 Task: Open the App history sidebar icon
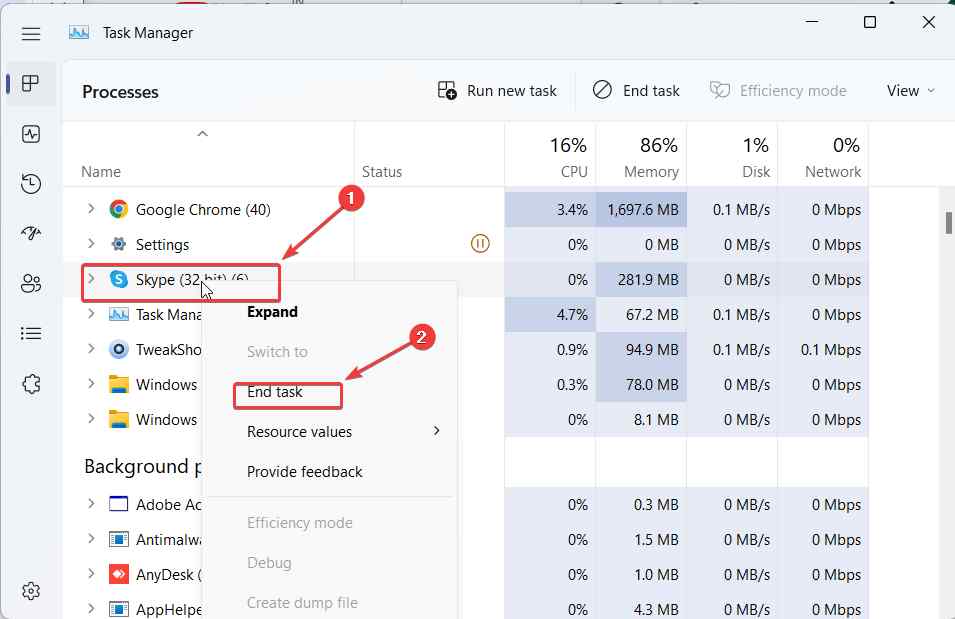click(30, 183)
